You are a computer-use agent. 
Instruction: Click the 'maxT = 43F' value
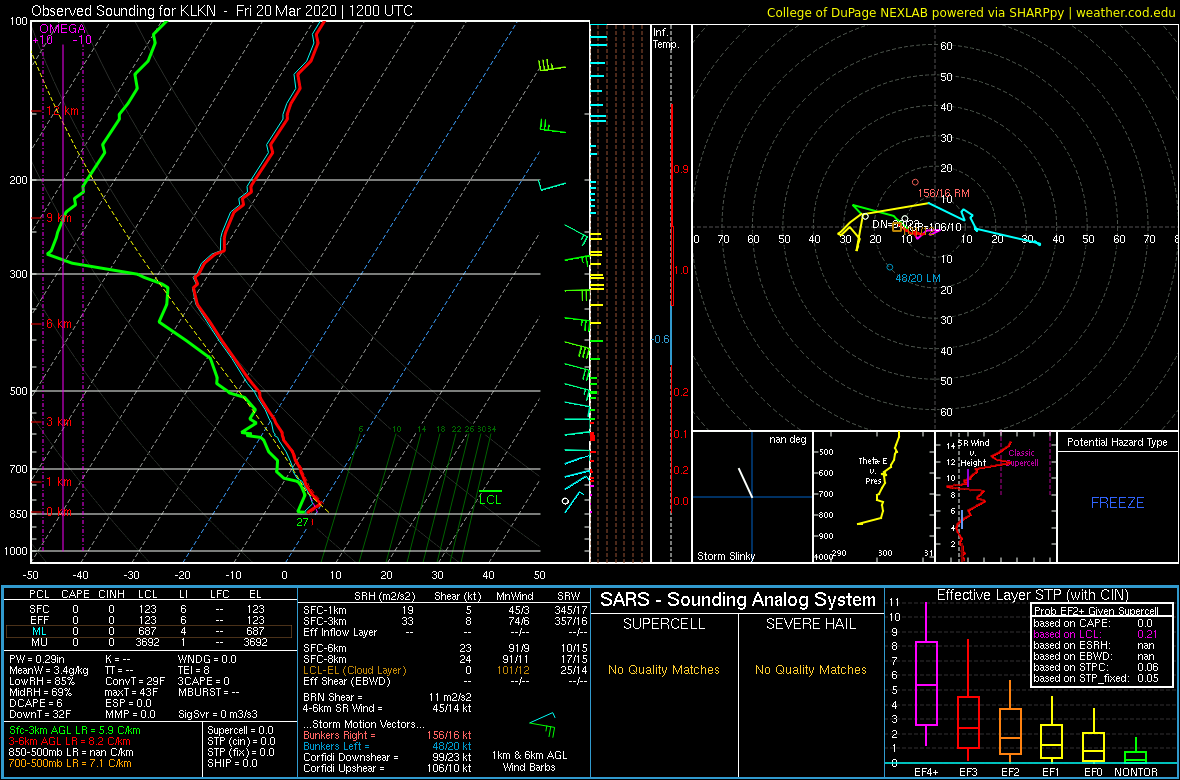click(x=132, y=692)
